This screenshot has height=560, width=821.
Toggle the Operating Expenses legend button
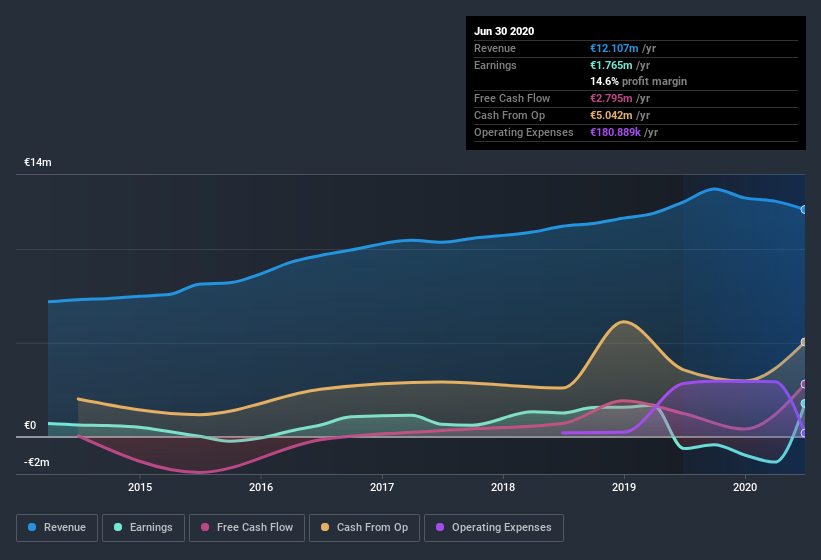tap(494, 528)
